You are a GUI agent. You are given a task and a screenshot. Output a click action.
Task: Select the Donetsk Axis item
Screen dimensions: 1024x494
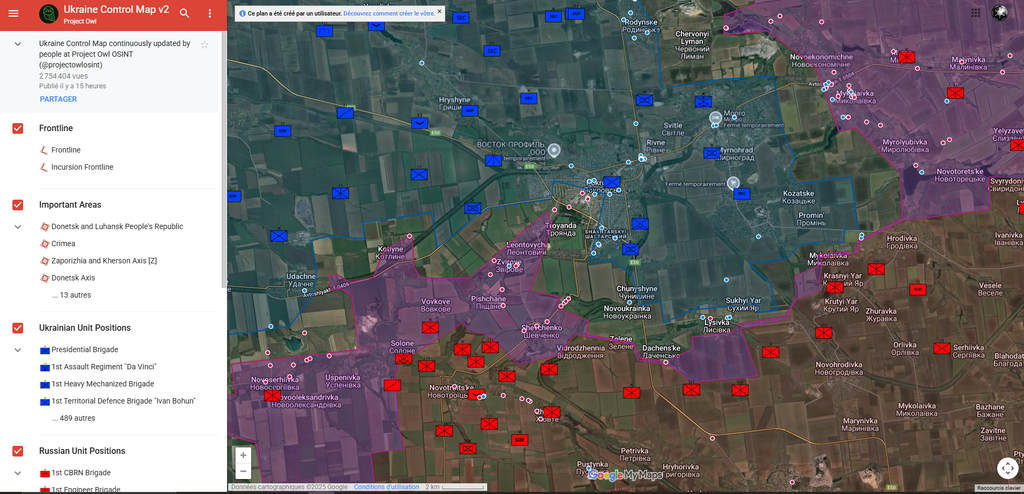(x=73, y=278)
